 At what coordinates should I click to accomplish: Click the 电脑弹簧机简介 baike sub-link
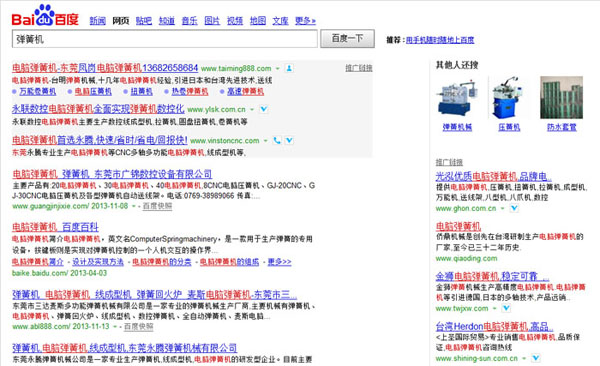point(38,262)
